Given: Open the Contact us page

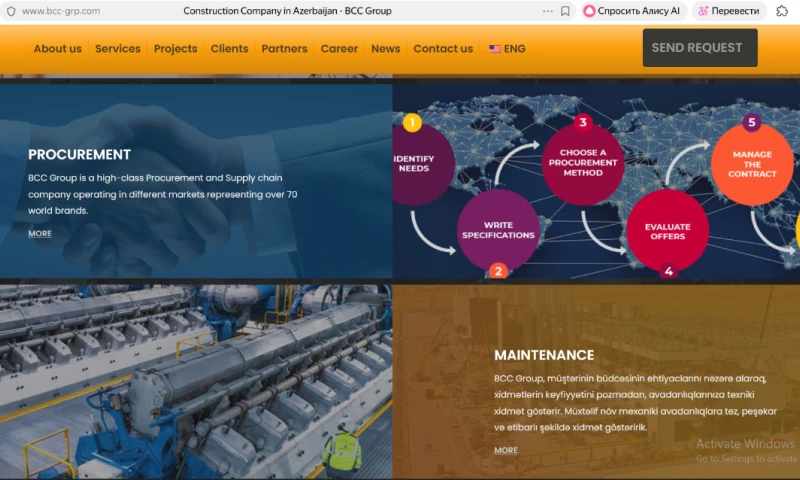Looking at the screenshot, I should [x=443, y=48].
